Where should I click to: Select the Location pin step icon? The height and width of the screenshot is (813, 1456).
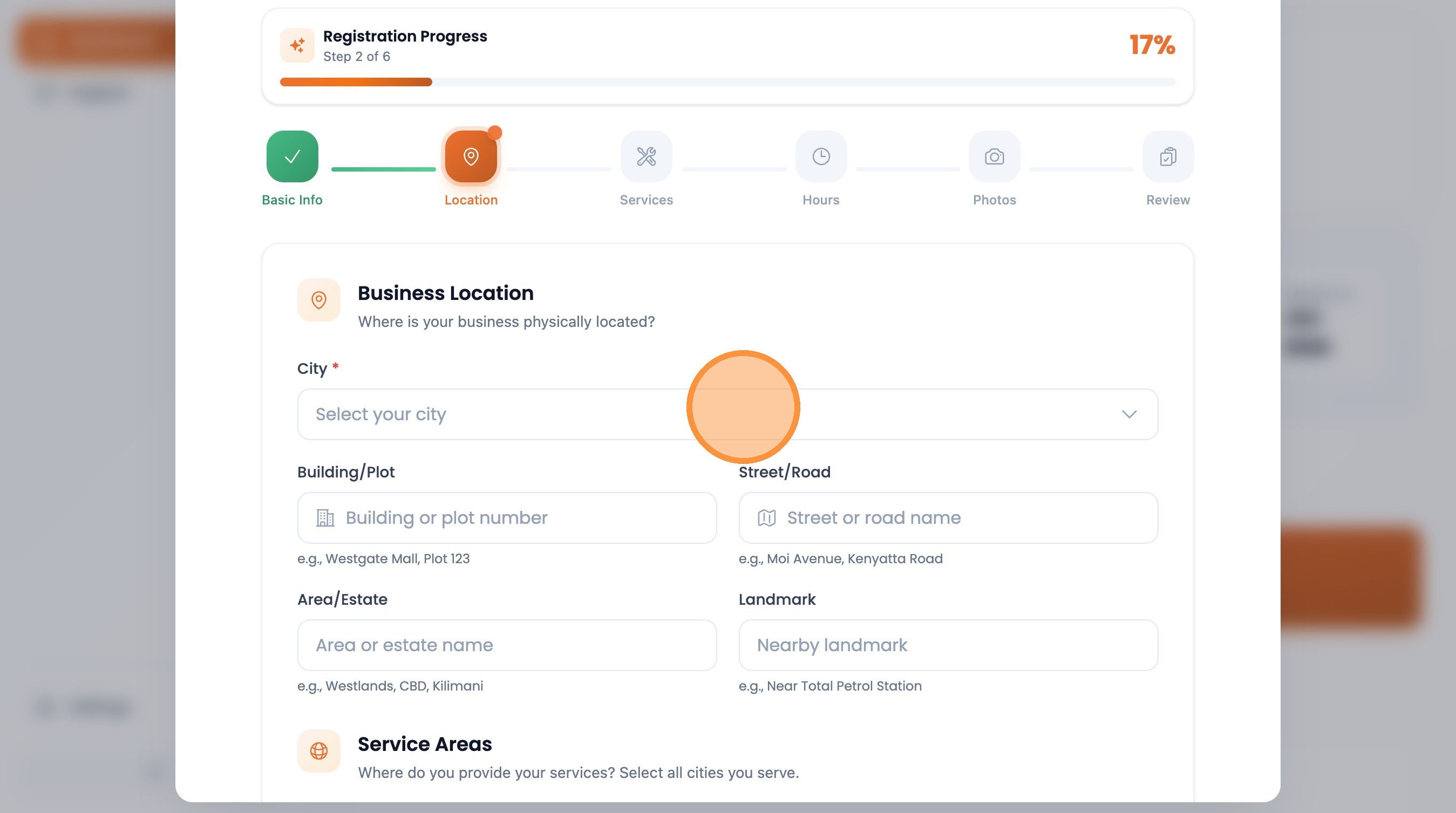[x=470, y=156]
